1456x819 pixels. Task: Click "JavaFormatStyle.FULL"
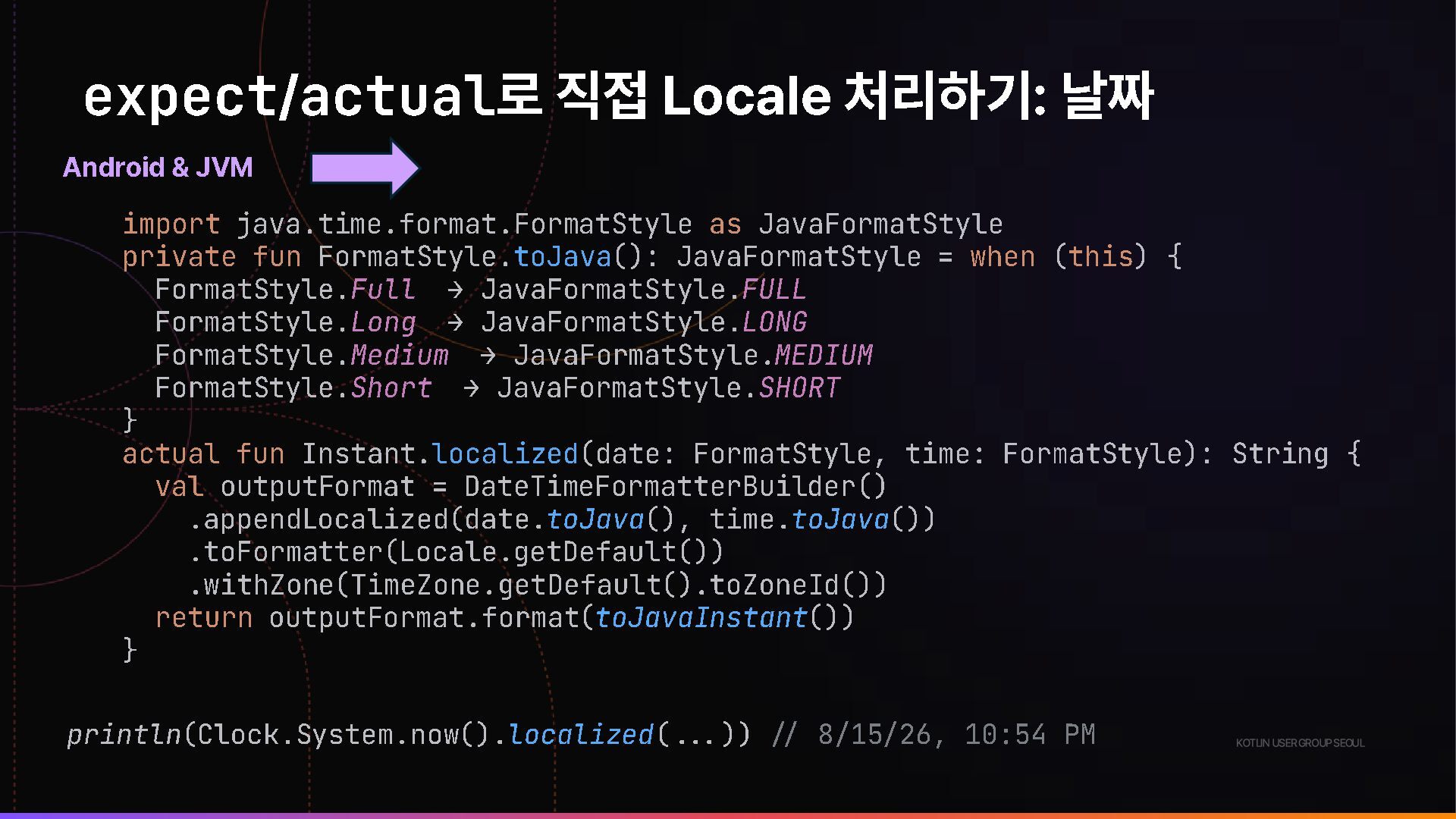pyautogui.click(x=644, y=290)
